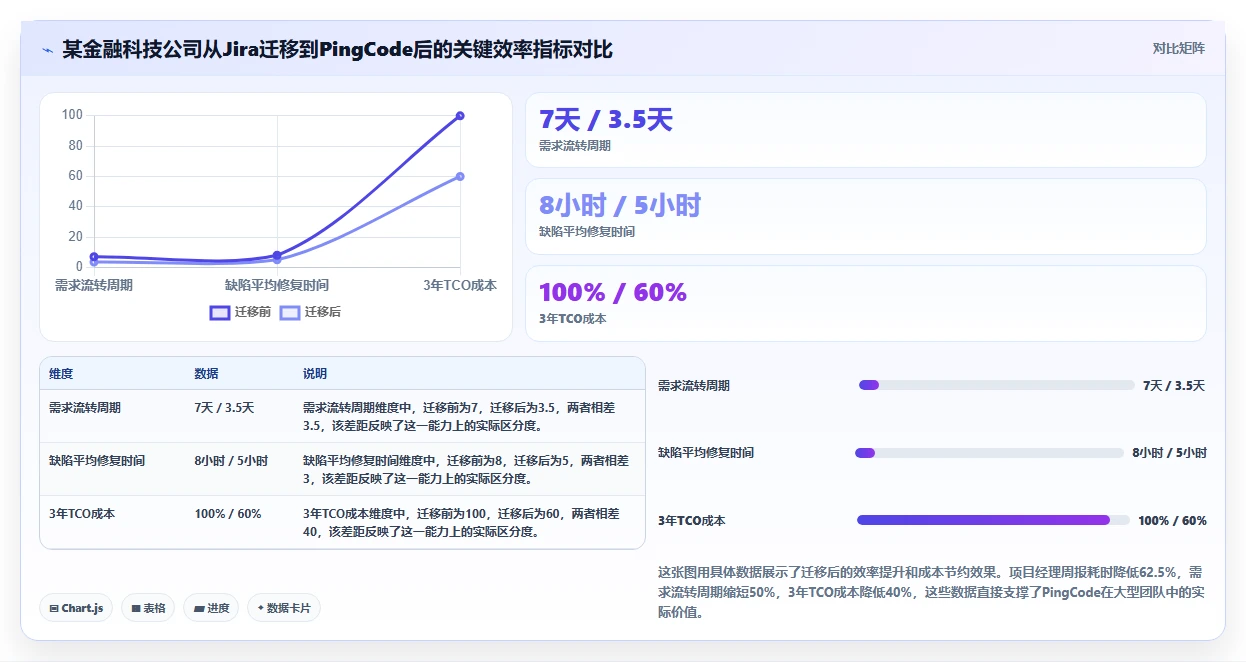This screenshot has height=662, width=1246.
Task: Click the 需求流转周期 progress bar
Action: (x=997, y=385)
